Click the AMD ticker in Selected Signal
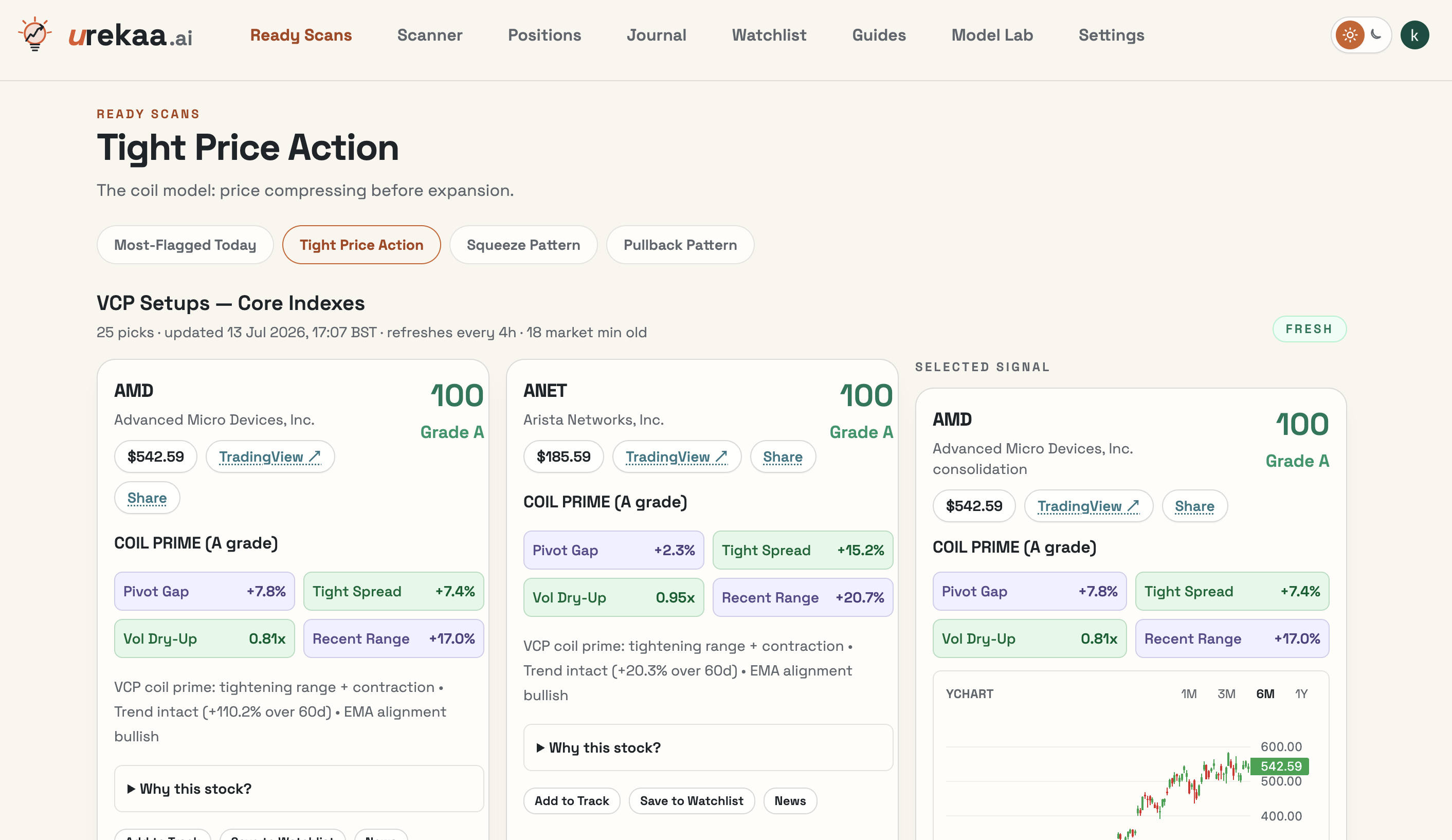The height and width of the screenshot is (840, 1452). (x=952, y=419)
